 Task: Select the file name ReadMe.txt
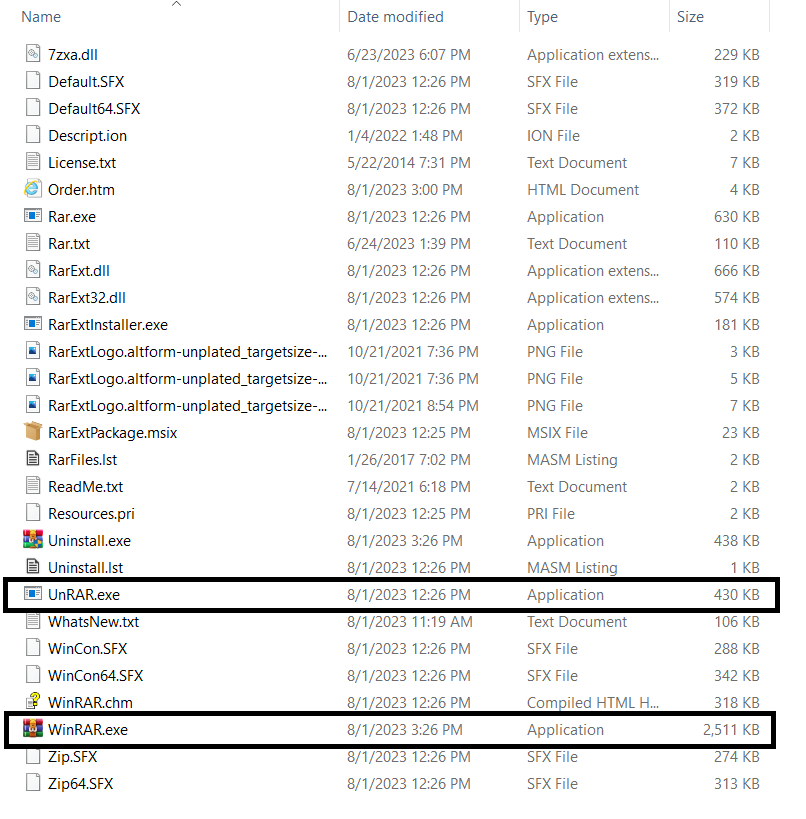[x=85, y=487]
